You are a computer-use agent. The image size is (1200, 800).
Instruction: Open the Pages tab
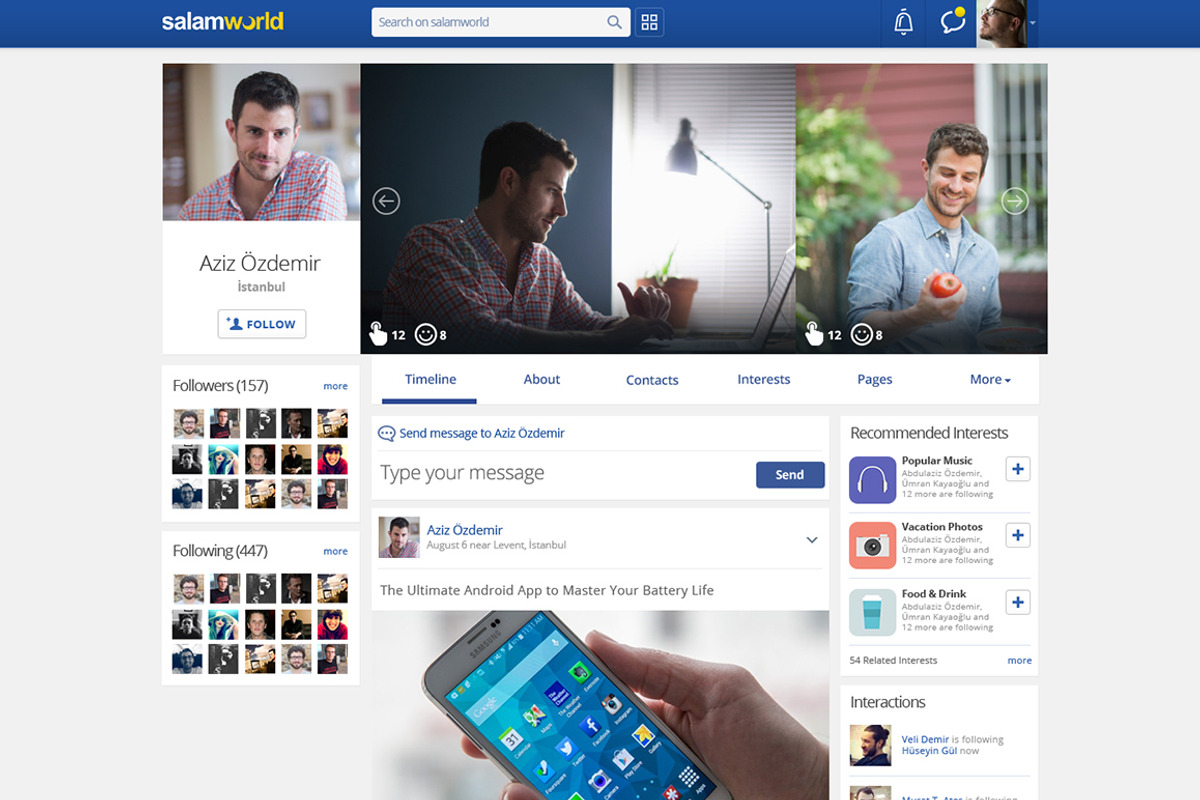874,379
